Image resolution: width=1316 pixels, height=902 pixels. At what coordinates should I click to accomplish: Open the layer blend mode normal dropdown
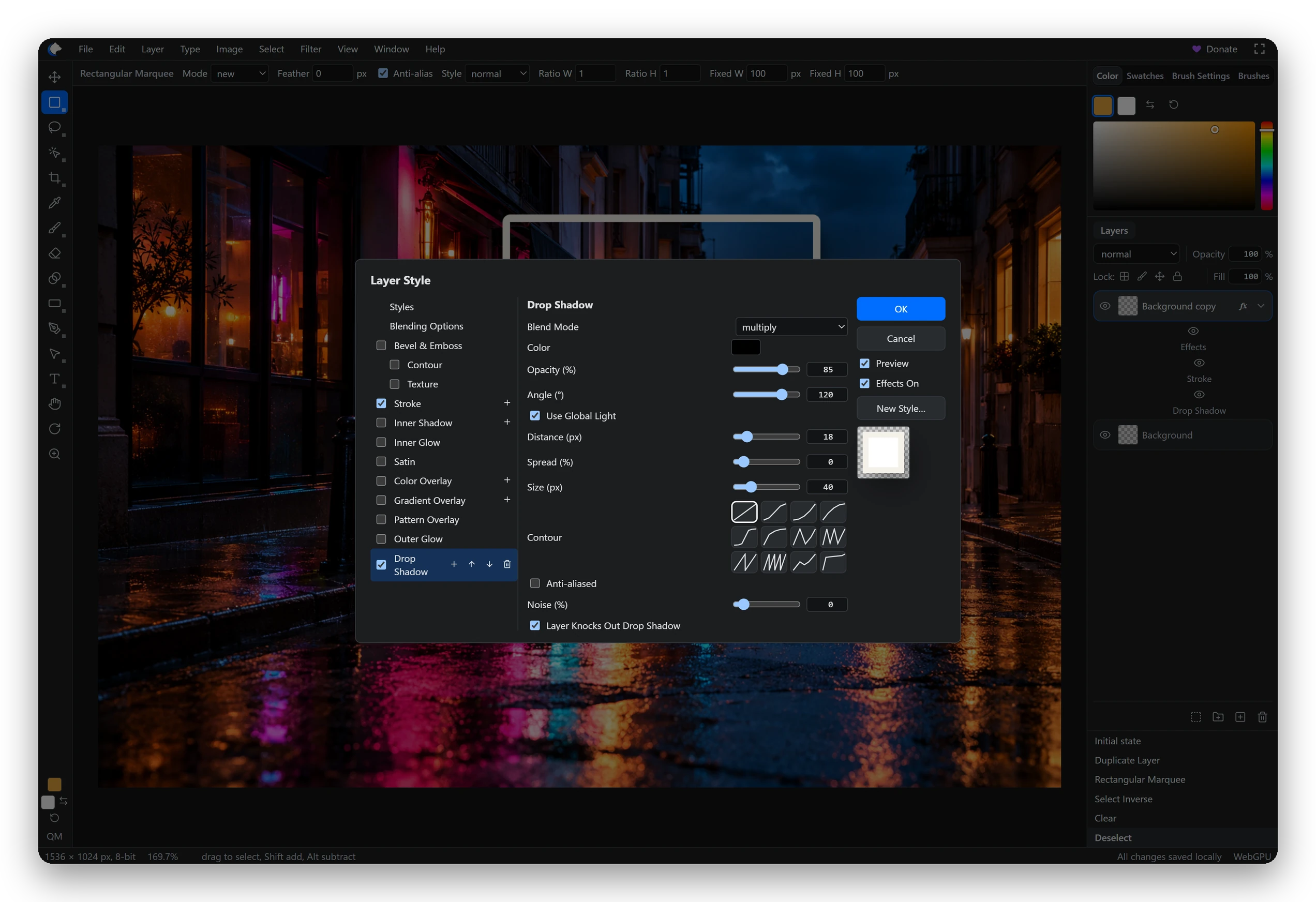1136,253
